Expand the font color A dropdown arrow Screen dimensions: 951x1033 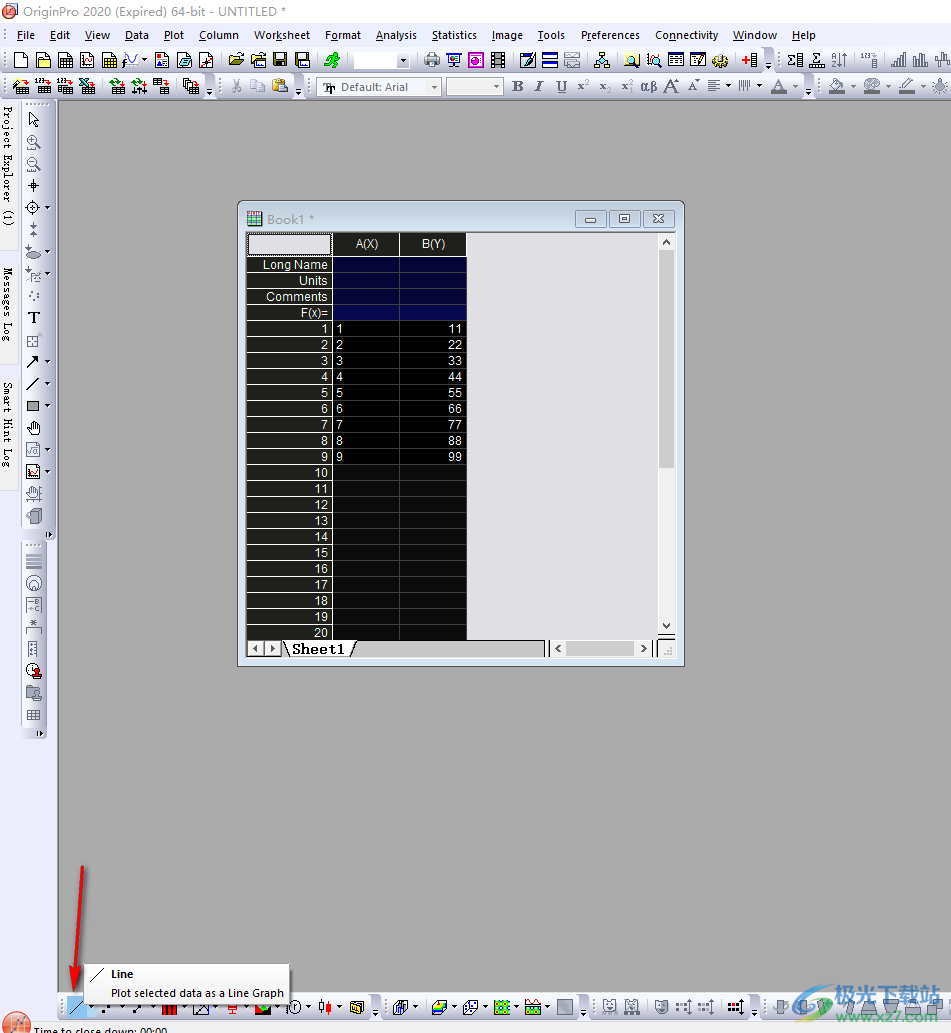point(796,86)
